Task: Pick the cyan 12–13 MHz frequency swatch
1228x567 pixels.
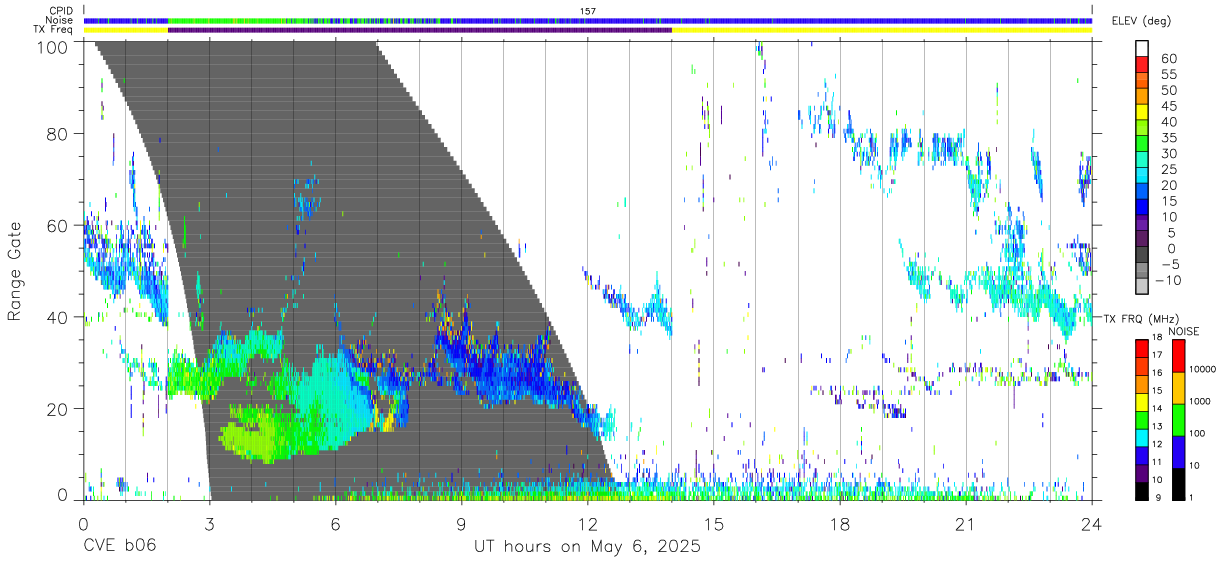Action: click(1141, 437)
